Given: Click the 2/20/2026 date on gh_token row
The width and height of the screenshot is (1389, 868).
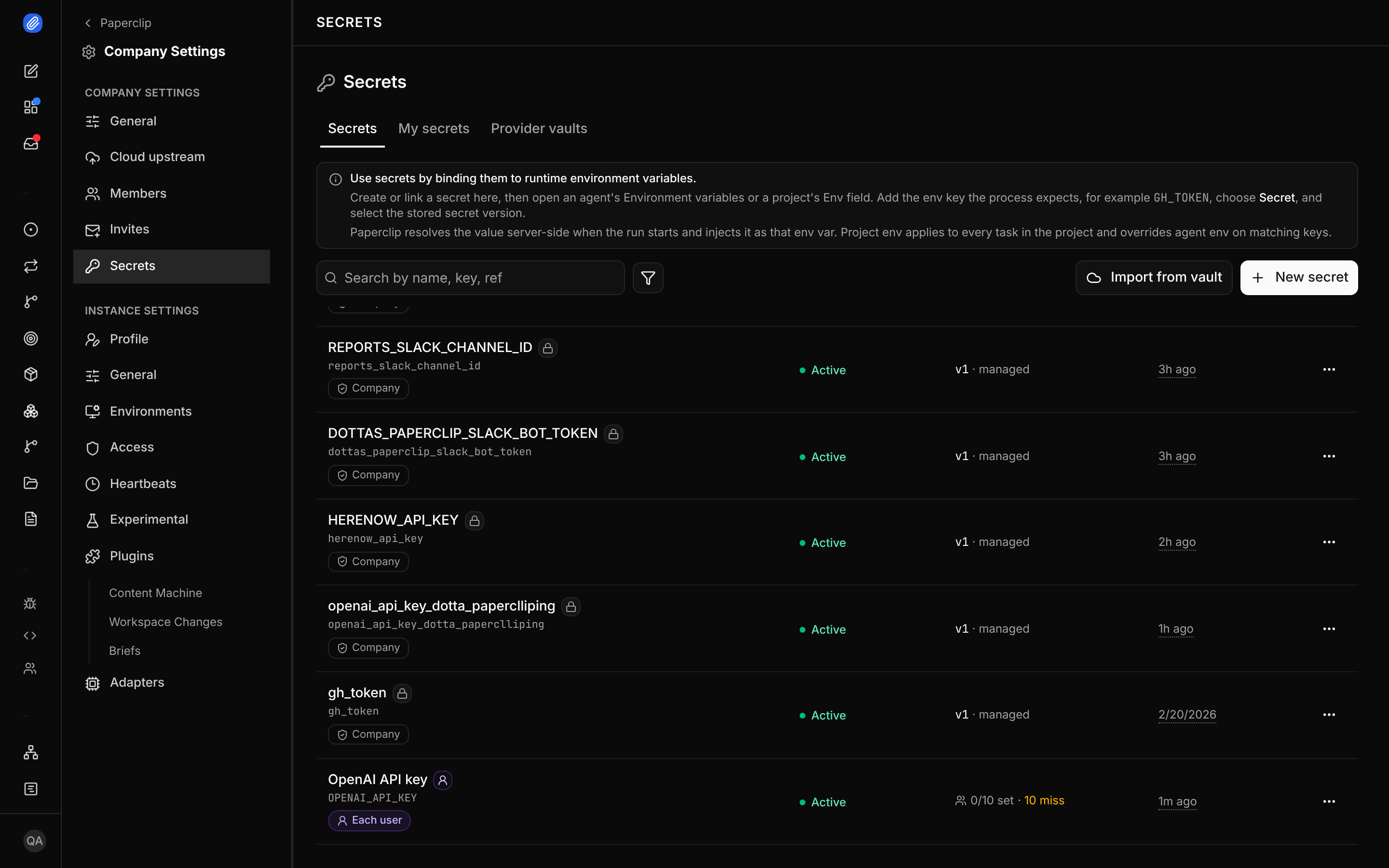Looking at the screenshot, I should 1187,715.
